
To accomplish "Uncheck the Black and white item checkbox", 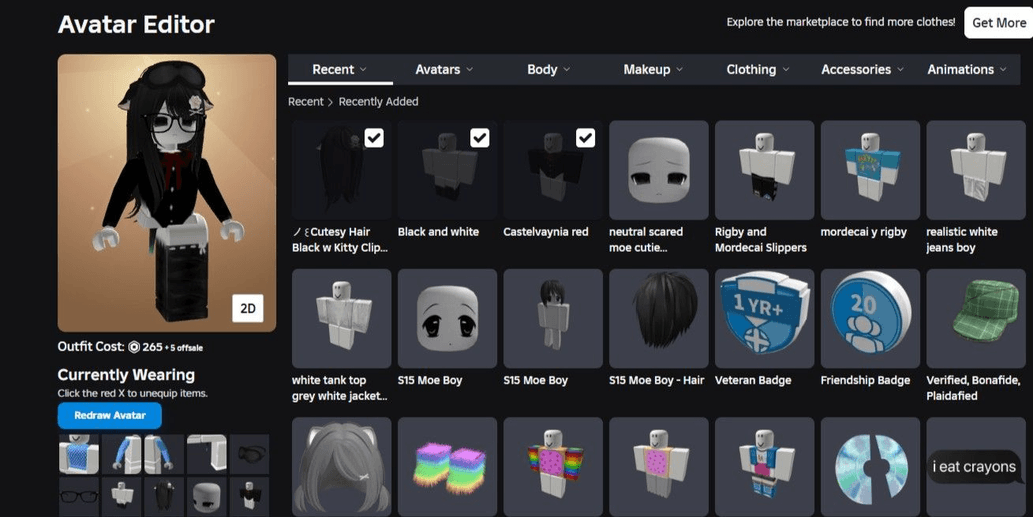I will 480,138.
